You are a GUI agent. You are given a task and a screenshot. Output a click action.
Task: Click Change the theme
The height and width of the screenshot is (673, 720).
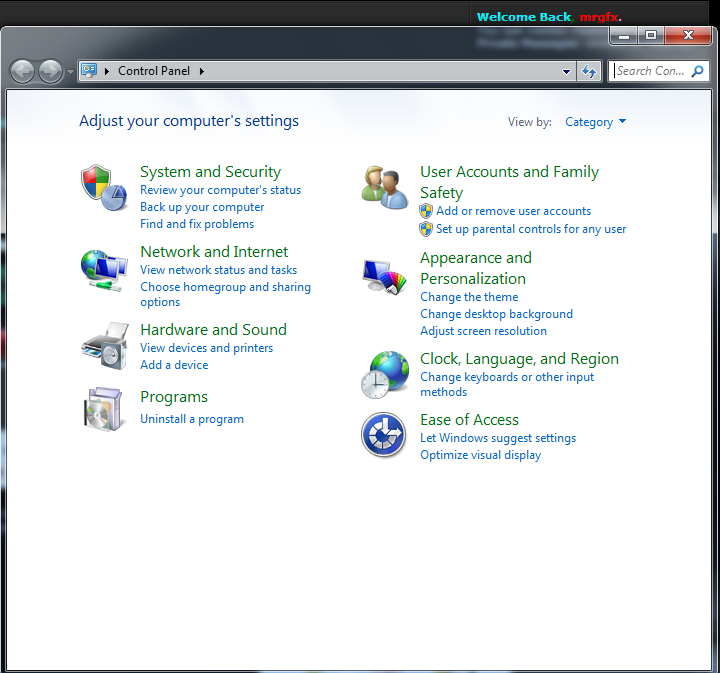pyautogui.click(x=469, y=297)
